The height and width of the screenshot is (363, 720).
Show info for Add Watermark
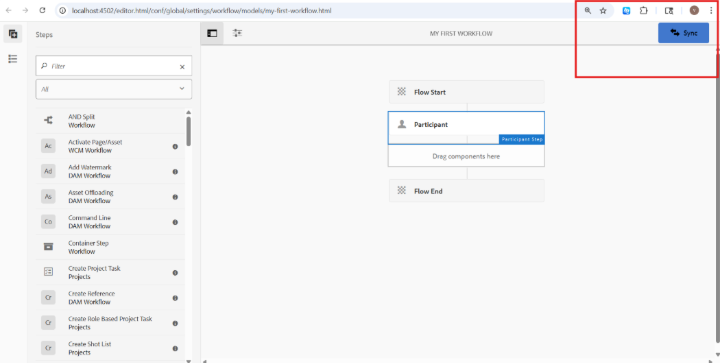click(x=175, y=172)
